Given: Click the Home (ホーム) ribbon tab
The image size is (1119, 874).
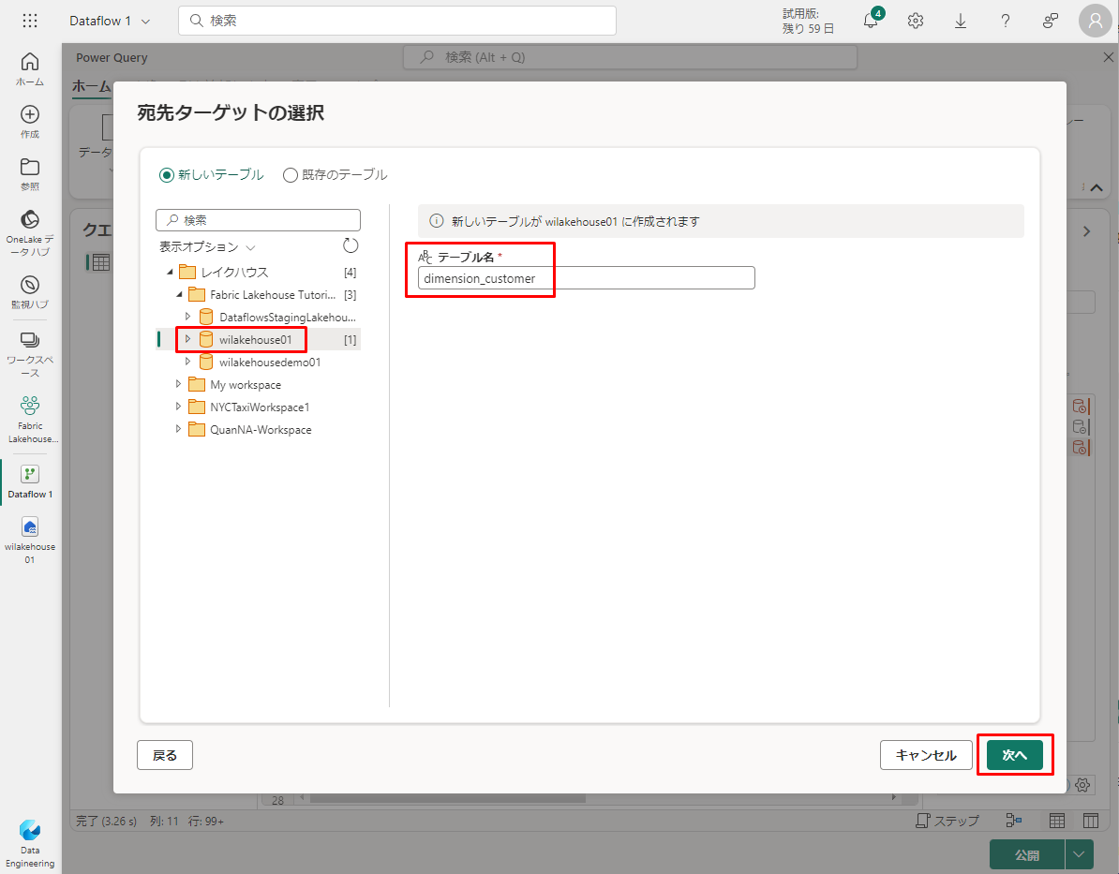Looking at the screenshot, I should [91, 86].
